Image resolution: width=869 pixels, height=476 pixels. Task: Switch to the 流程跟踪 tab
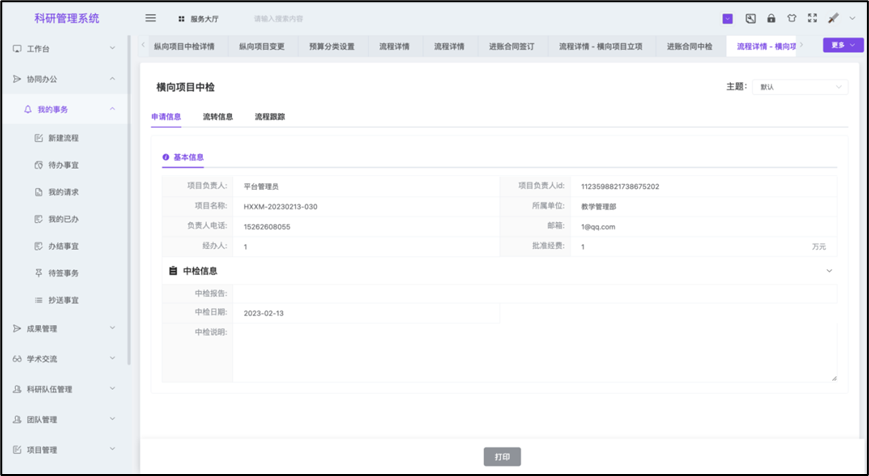point(270,117)
